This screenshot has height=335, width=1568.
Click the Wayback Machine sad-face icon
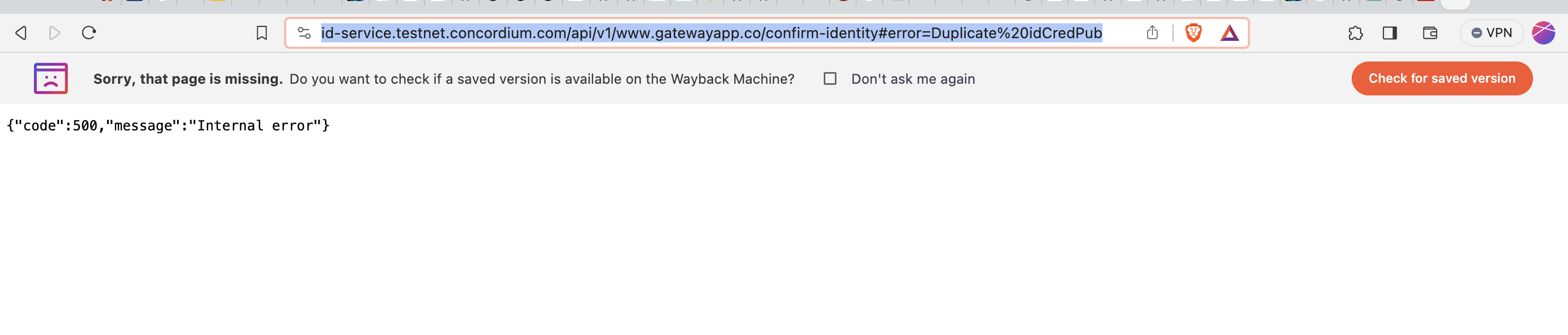tap(50, 78)
